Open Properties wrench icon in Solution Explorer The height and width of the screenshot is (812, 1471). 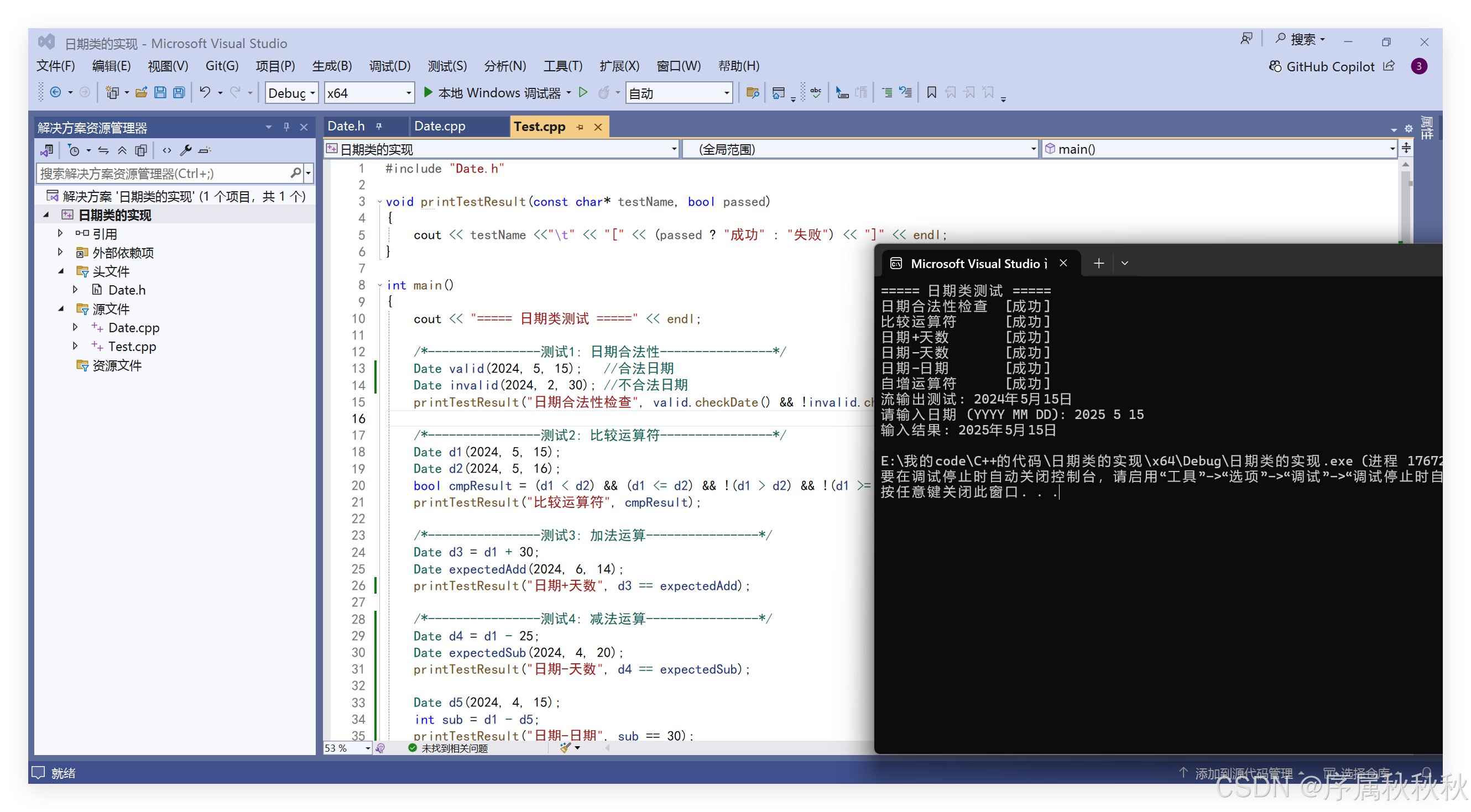click(x=186, y=150)
